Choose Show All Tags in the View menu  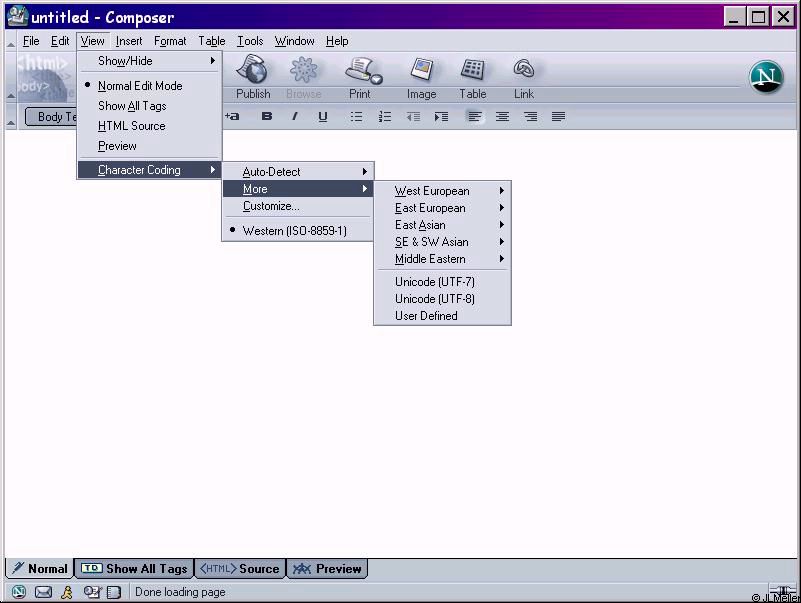pyautogui.click(x=150, y=106)
